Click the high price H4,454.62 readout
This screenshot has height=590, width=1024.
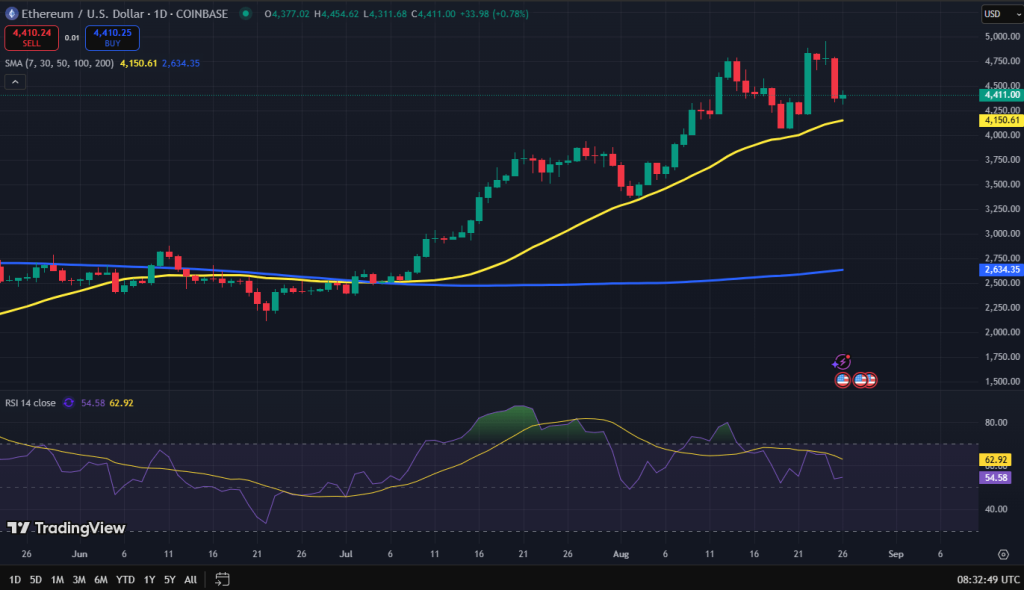[336, 14]
